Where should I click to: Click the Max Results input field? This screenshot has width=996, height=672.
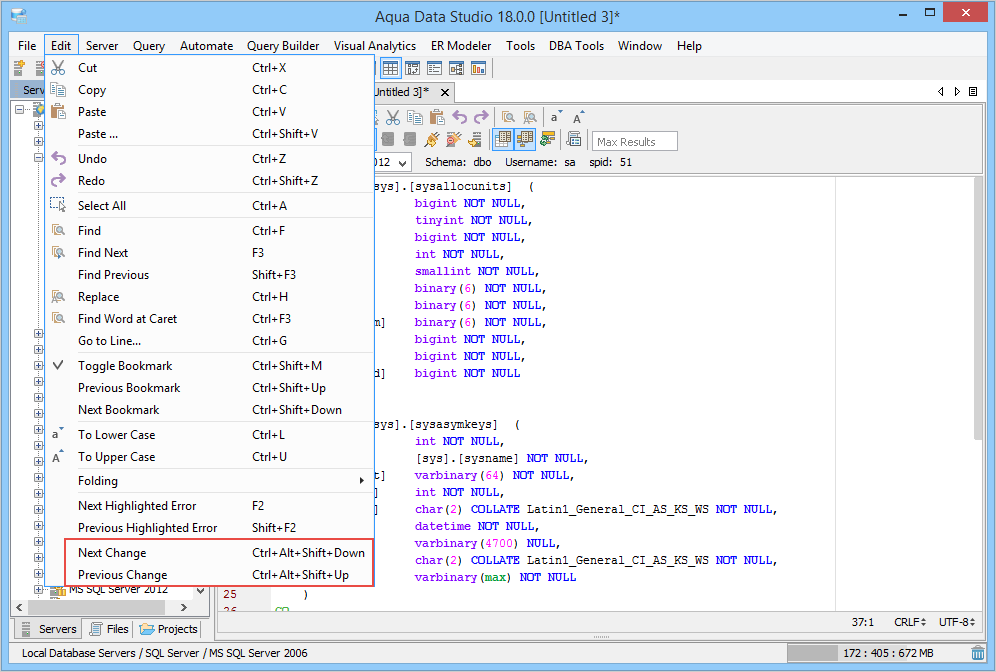(635, 142)
